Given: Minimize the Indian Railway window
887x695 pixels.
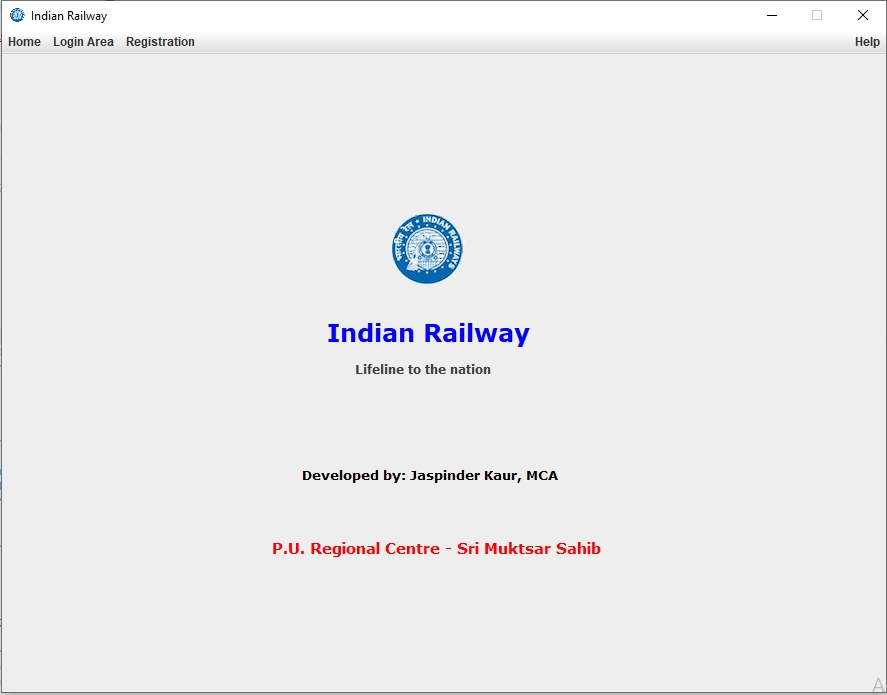Looking at the screenshot, I should click(772, 15).
